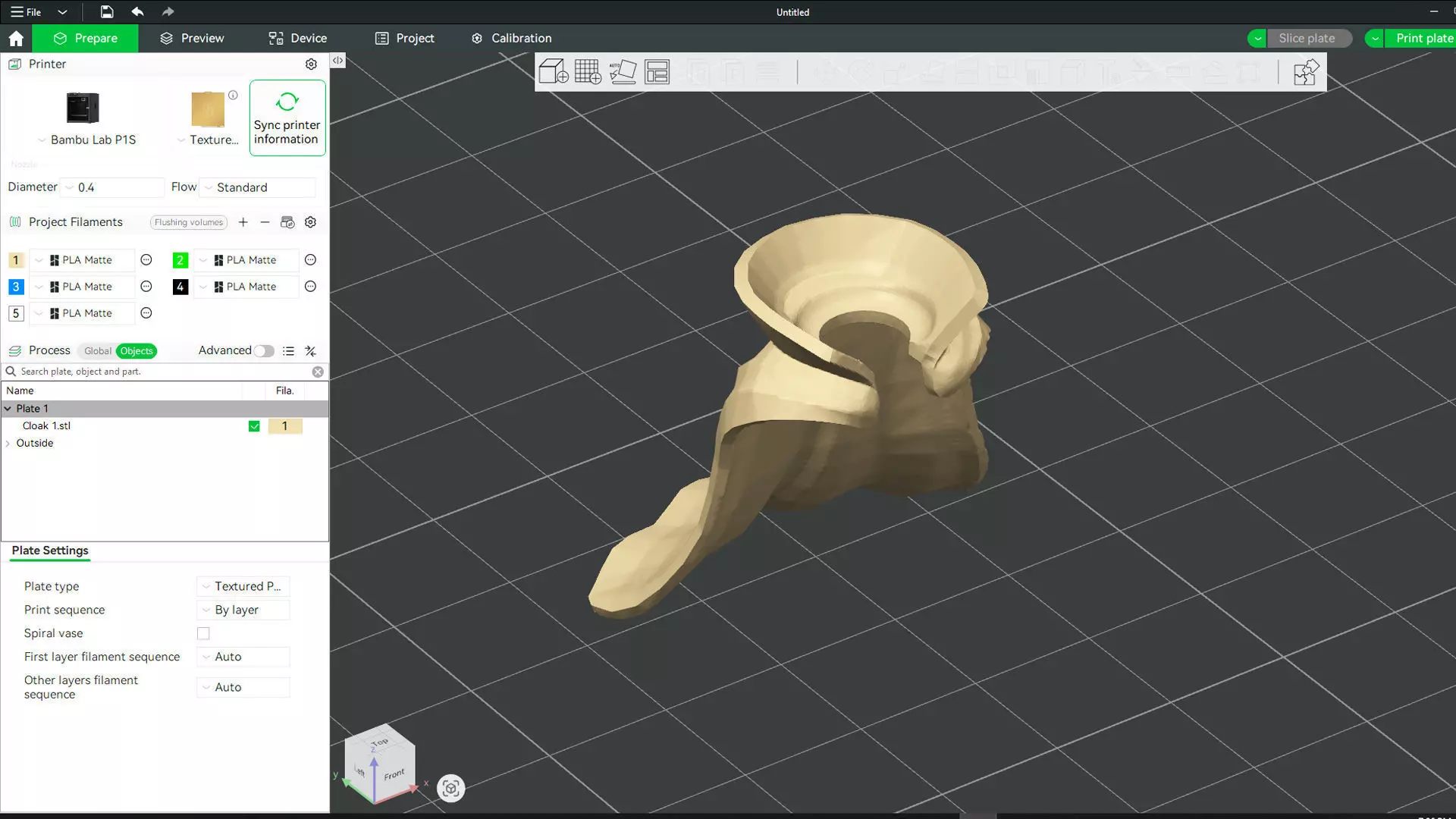
Task: Open the nozzle Diameter dropdown
Action: (114, 187)
